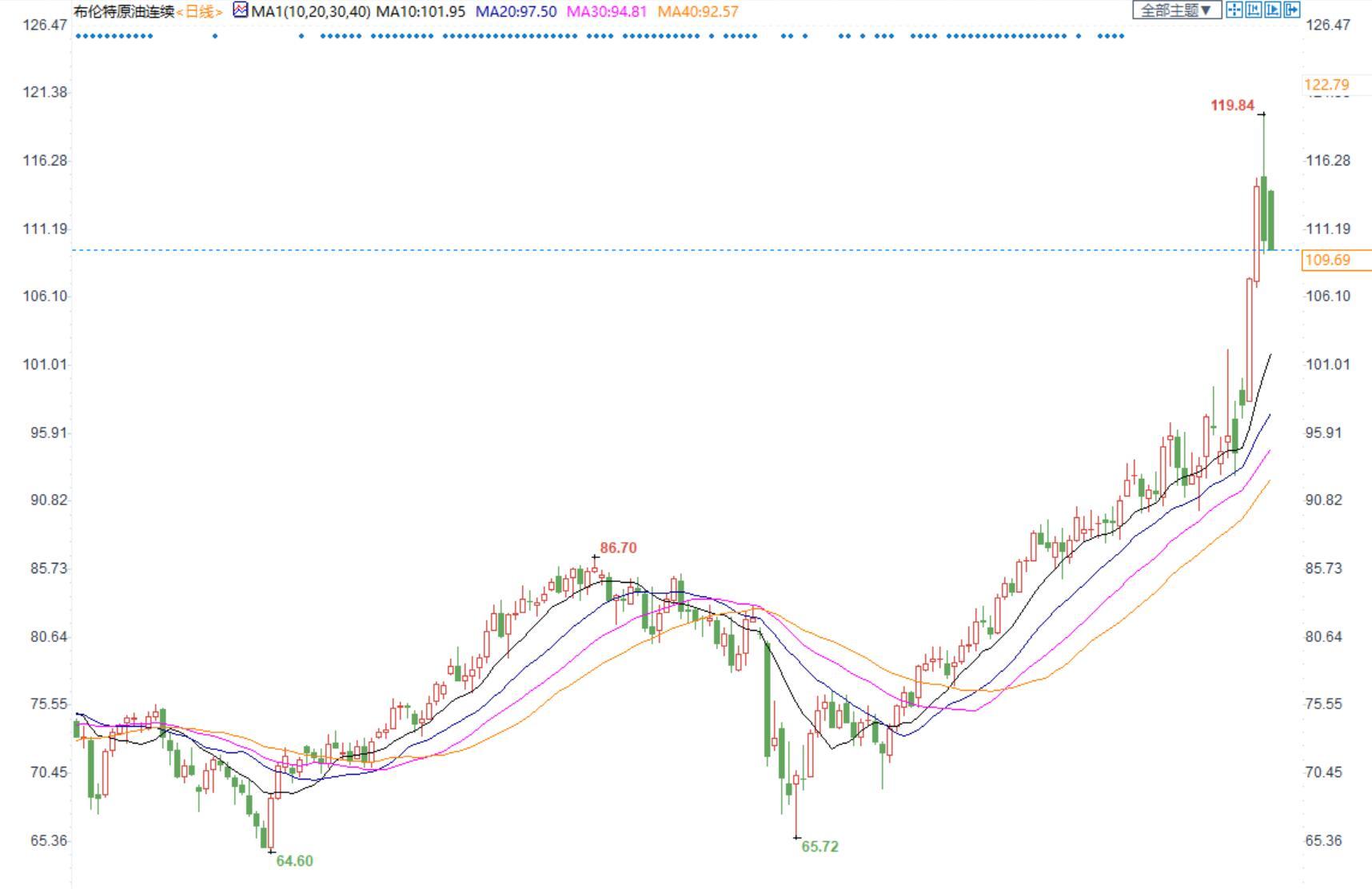
Task: Click the MA1 indicator chart icon
Action: coord(240,10)
